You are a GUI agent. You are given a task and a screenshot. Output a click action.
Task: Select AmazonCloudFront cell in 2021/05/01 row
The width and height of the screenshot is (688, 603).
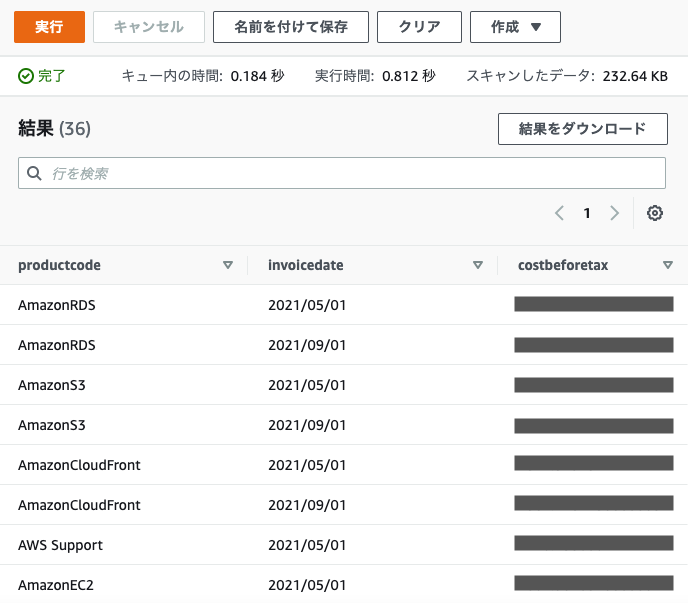[79, 465]
